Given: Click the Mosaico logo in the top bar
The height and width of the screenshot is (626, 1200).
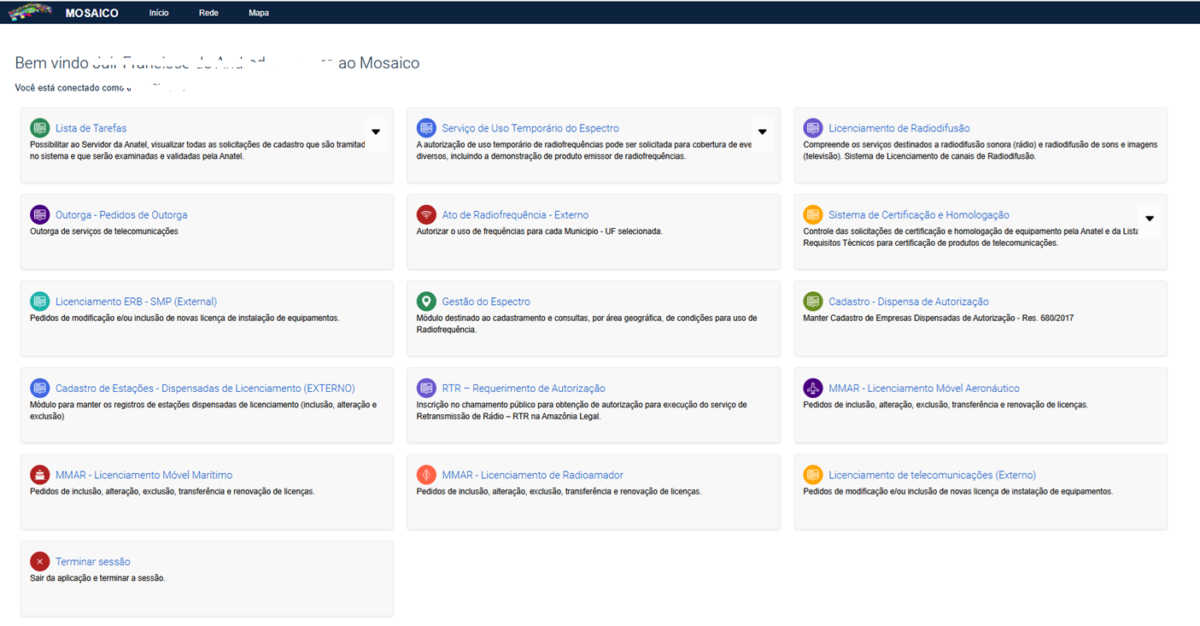Looking at the screenshot, I should [30, 13].
